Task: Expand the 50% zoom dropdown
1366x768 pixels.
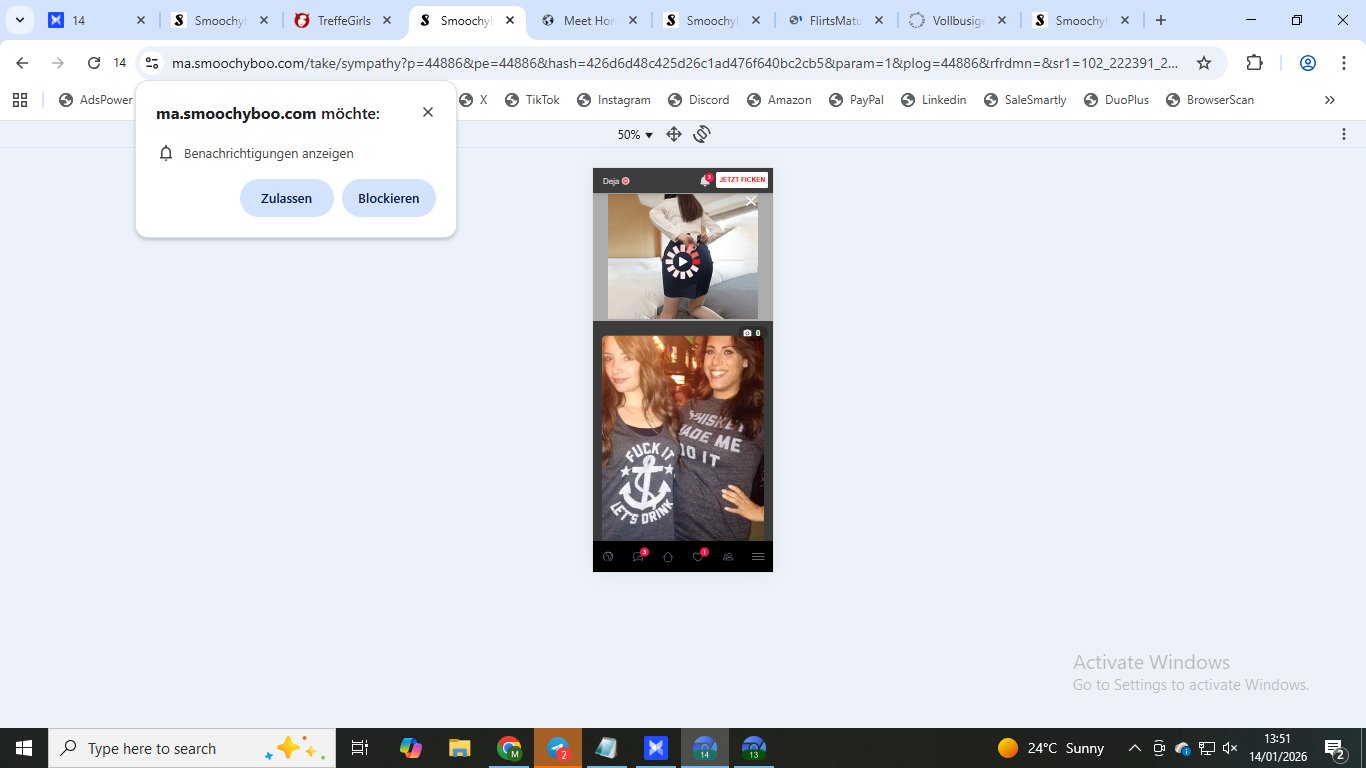Action: [x=635, y=135]
